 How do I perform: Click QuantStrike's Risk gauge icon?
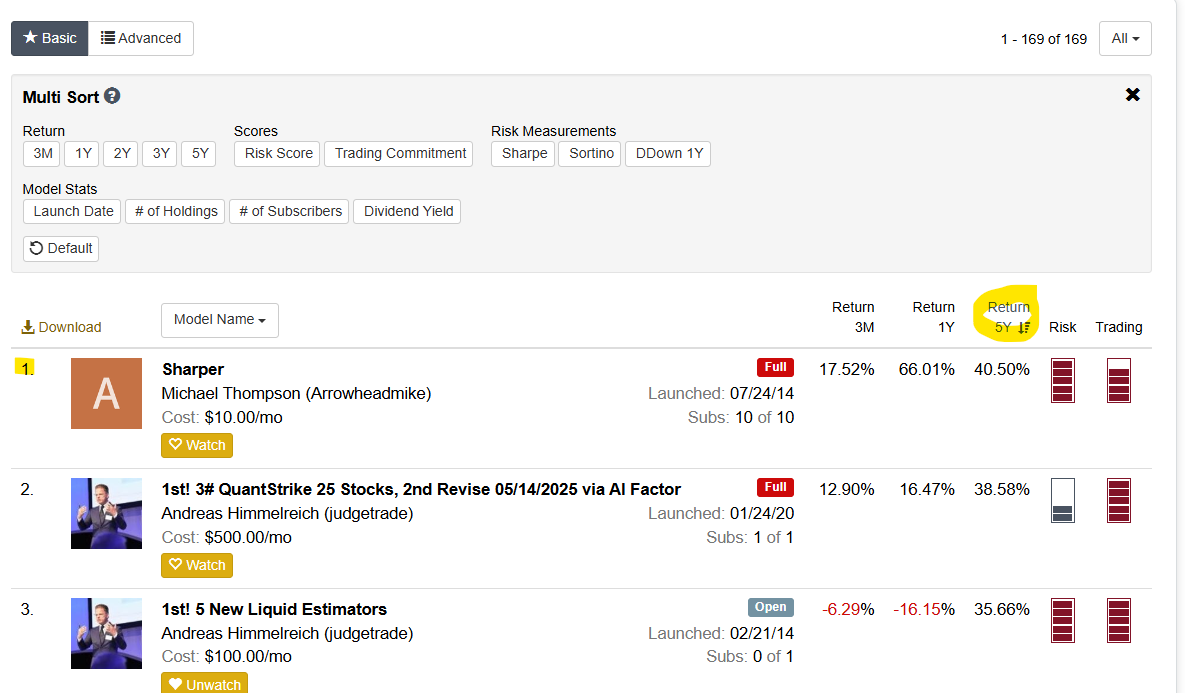1062,500
